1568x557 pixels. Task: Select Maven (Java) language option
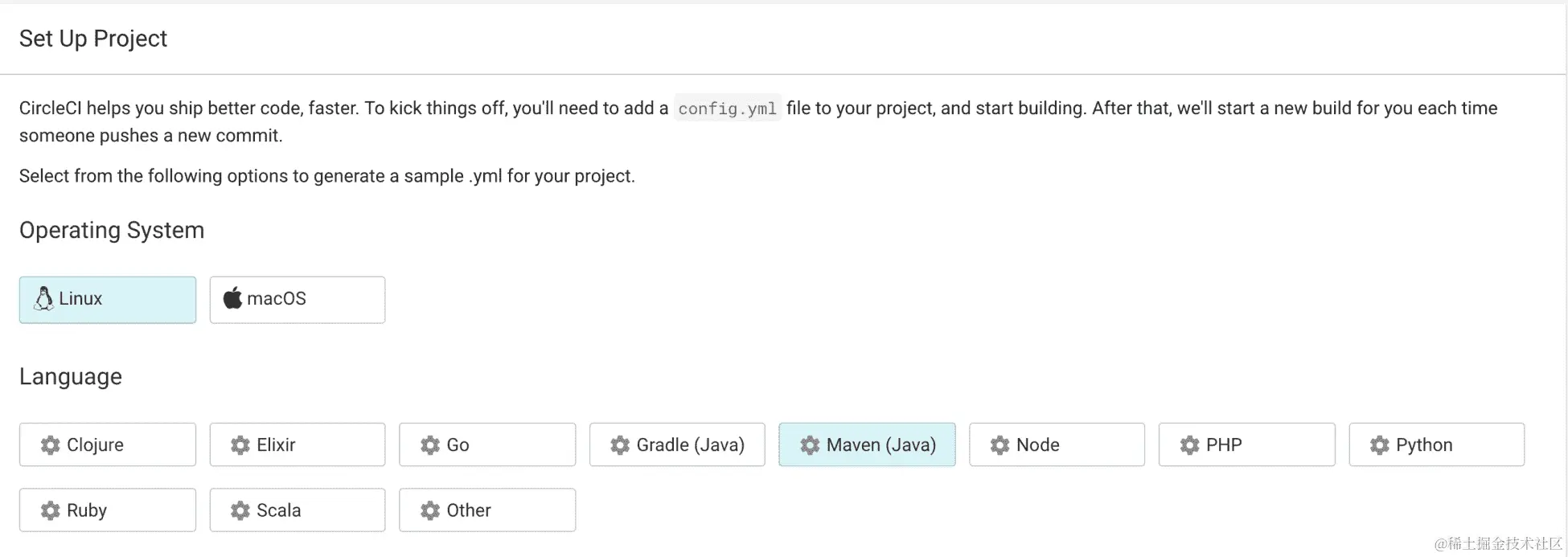[x=867, y=444]
